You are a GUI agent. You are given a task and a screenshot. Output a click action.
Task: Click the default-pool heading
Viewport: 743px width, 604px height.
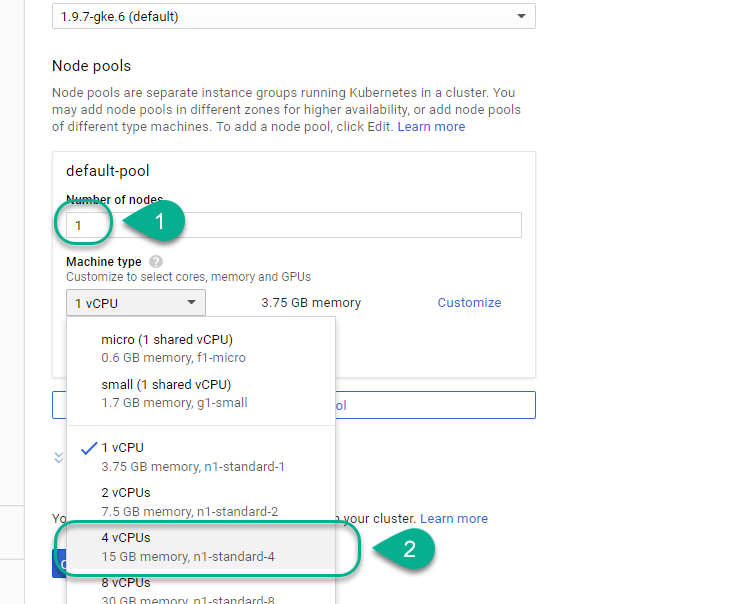click(x=108, y=171)
